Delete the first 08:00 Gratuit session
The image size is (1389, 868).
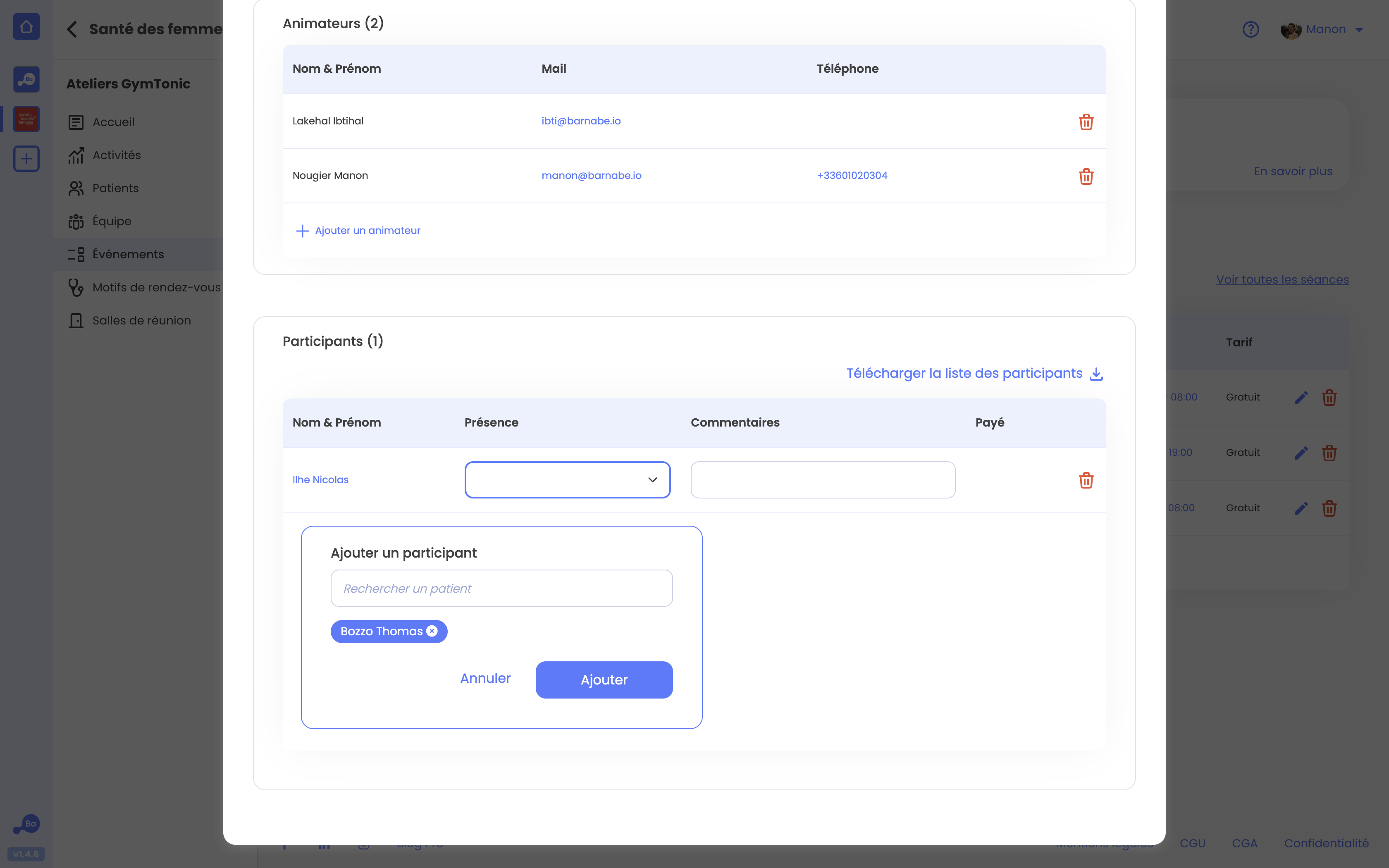coord(1329,397)
